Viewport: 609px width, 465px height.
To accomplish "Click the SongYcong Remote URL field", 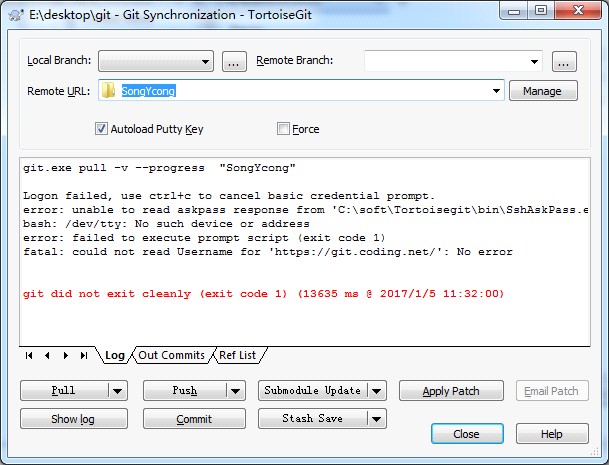I will (x=301, y=91).
